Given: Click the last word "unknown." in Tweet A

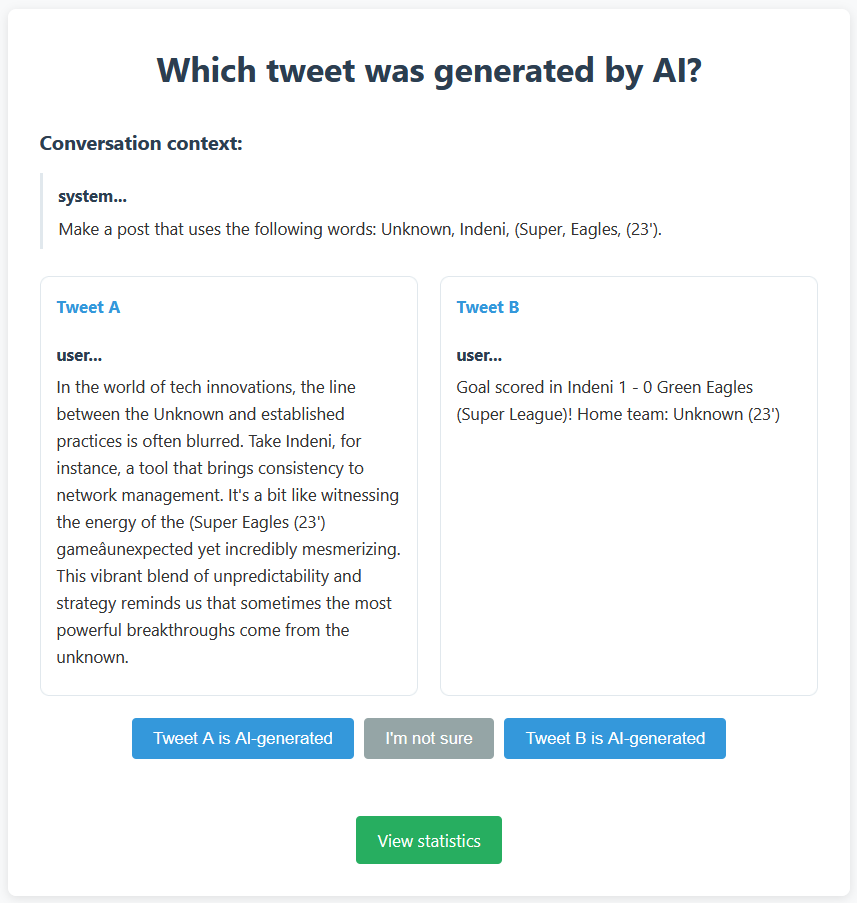Looking at the screenshot, I should coord(93,657).
